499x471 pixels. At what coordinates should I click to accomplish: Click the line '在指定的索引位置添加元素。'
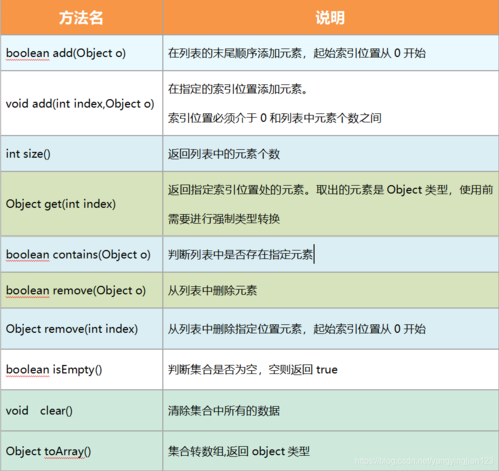click(237, 89)
